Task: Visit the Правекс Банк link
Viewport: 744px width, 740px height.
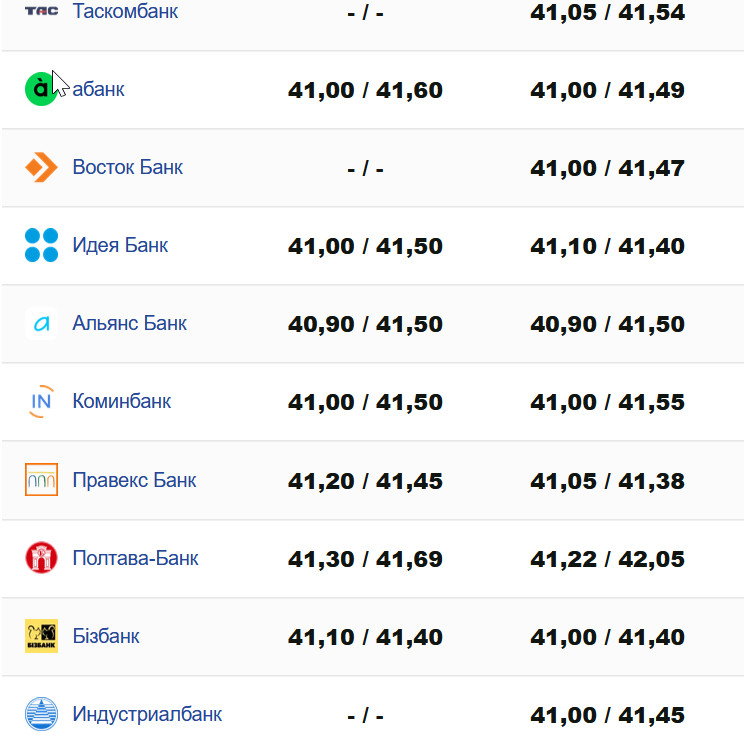Action: coord(134,480)
